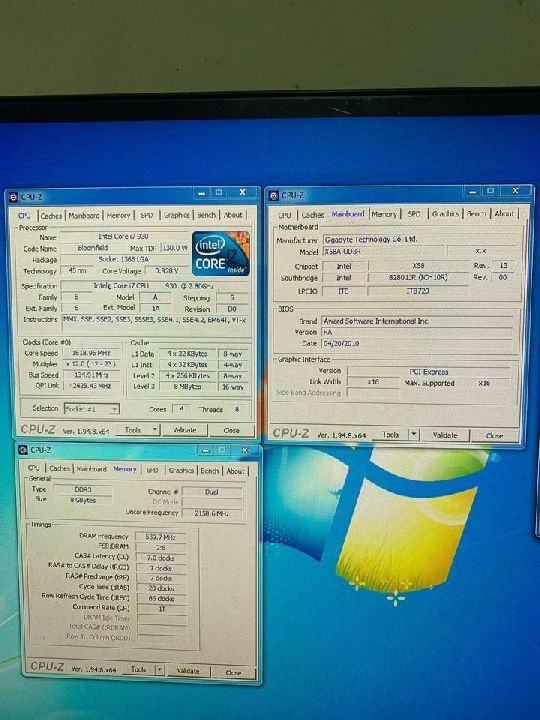Click CPU-Z app icon in Mainboard window title bar
Screen dimensions: 540x720
(x=274, y=196)
